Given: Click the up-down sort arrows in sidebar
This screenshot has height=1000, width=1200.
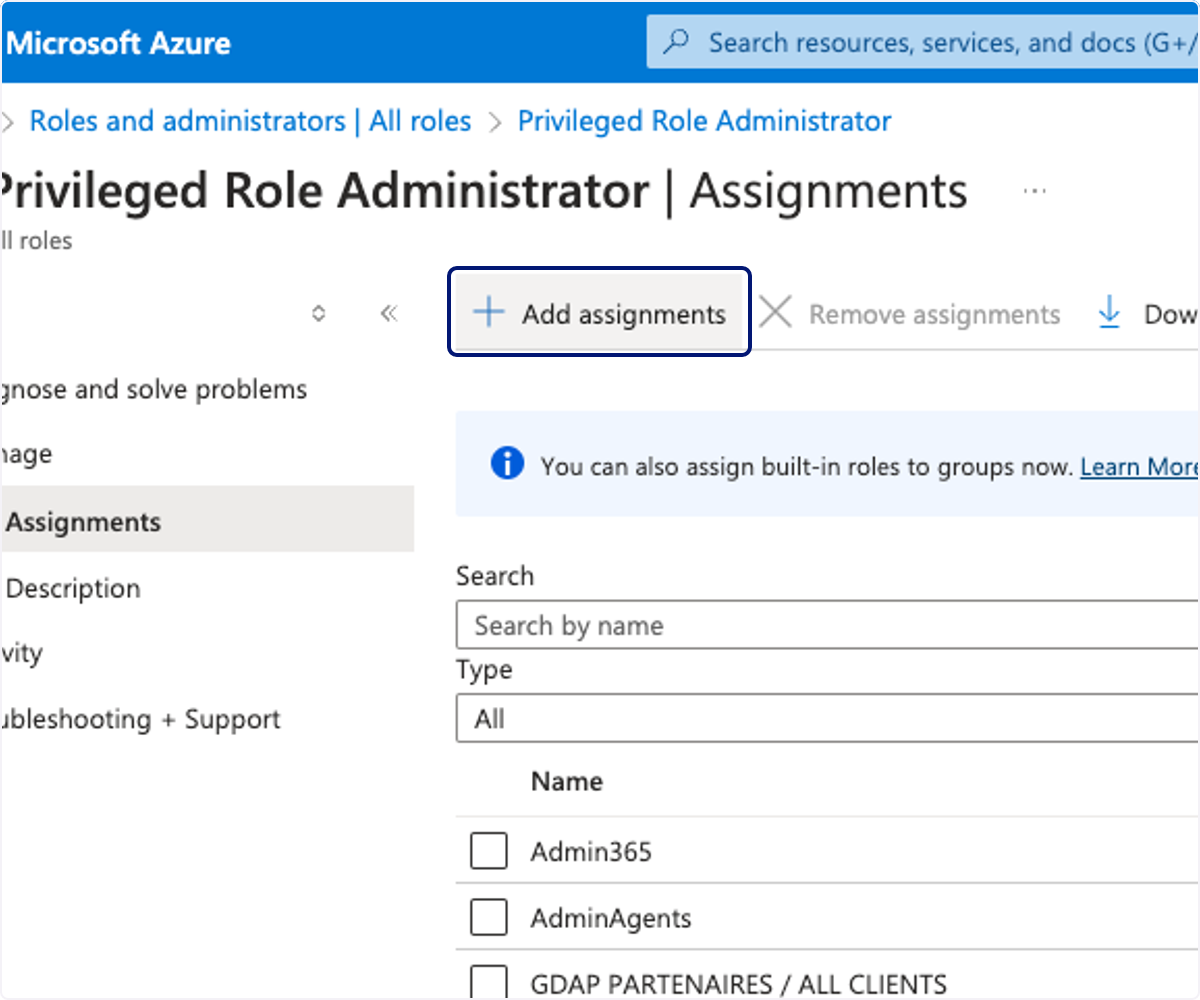Looking at the screenshot, I should 319,314.
